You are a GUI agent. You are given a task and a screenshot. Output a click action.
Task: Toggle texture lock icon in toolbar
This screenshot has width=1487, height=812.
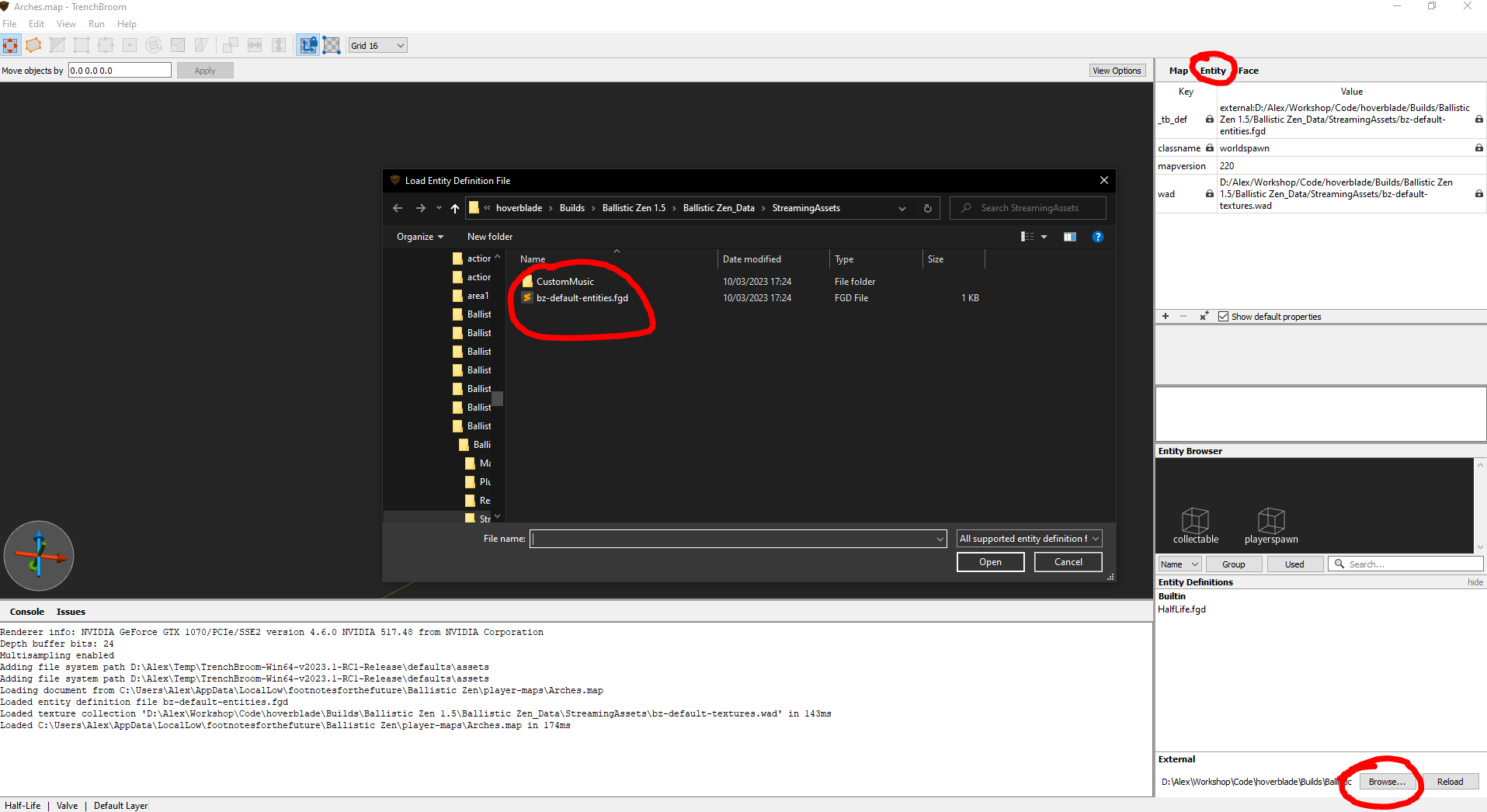tap(308, 45)
